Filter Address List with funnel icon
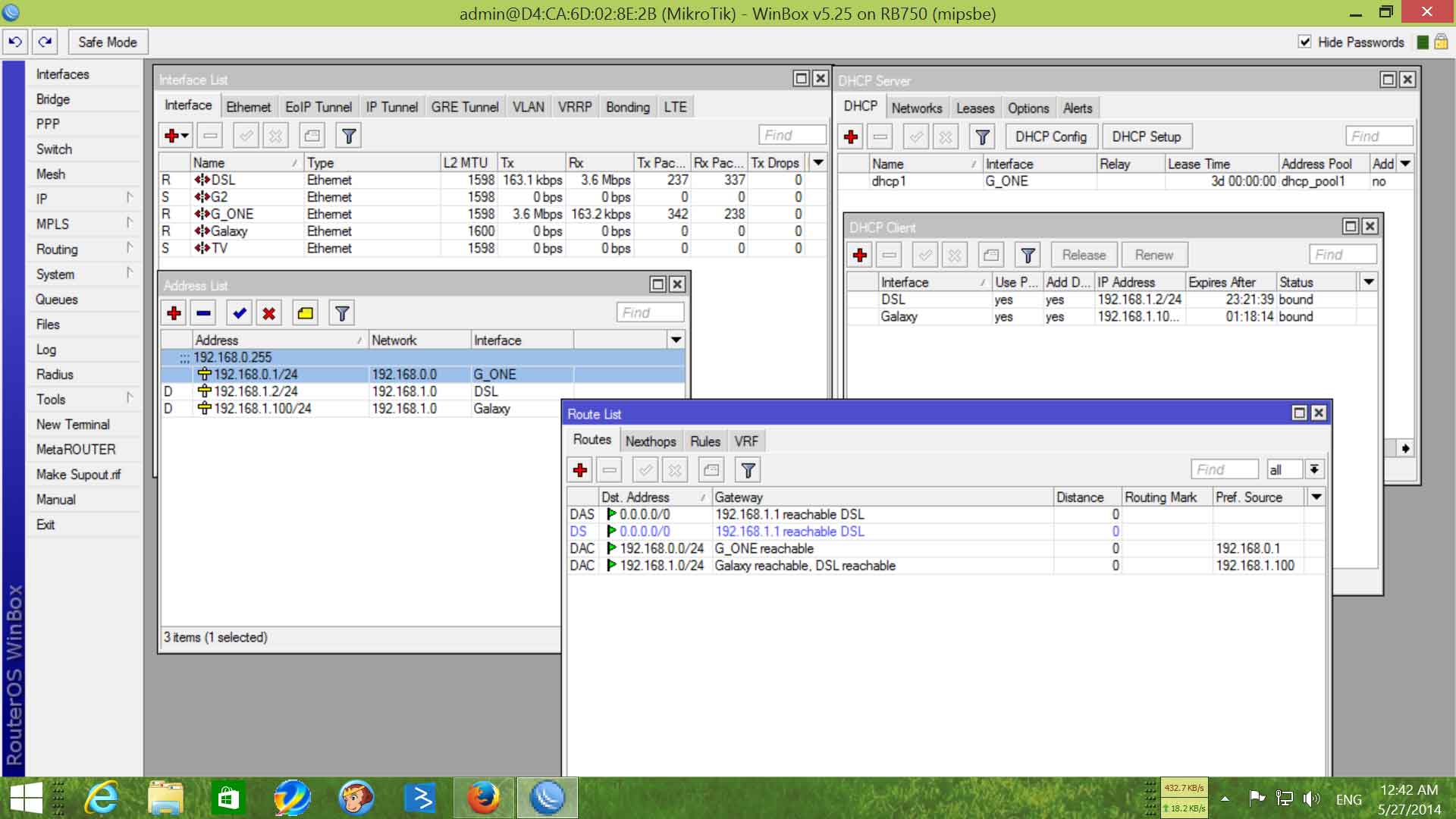 (342, 313)
